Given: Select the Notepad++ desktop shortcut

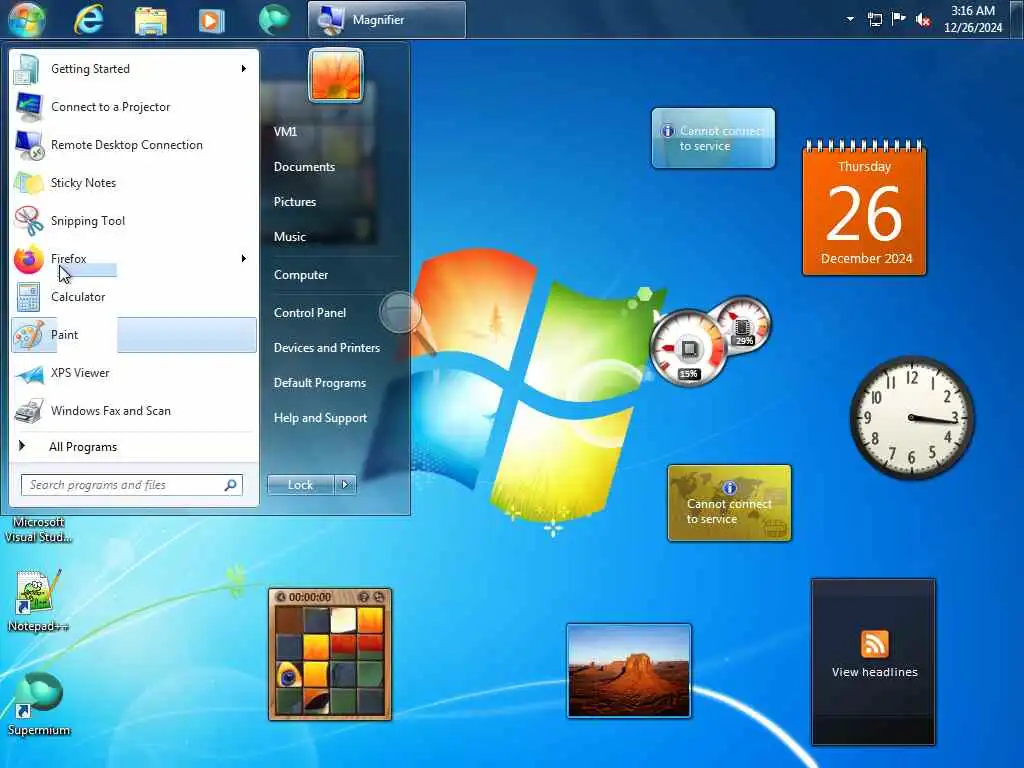Looking at the screenshot, I should 37,601.
